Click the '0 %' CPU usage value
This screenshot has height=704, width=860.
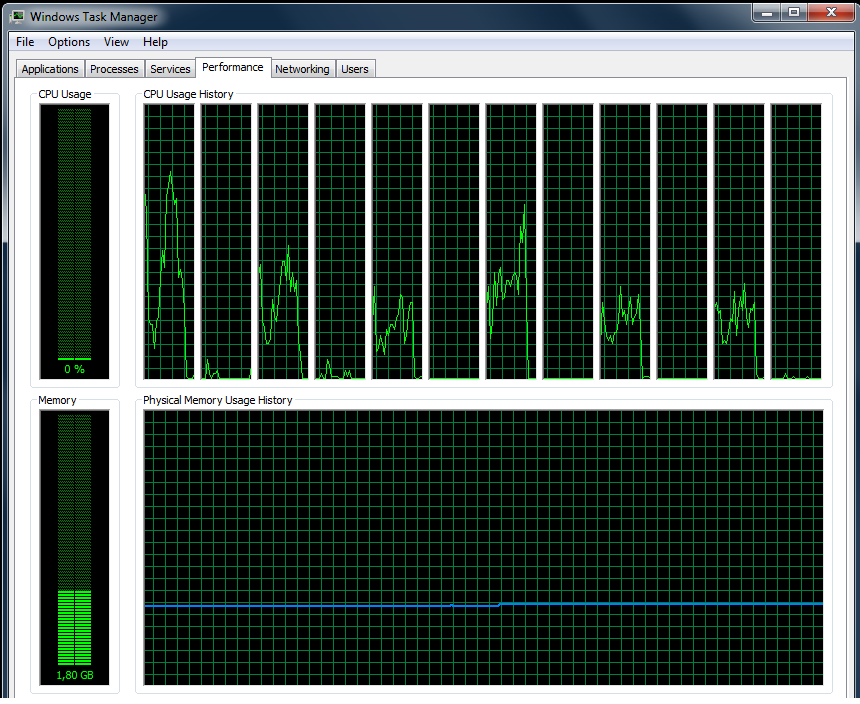pos(75,370)
